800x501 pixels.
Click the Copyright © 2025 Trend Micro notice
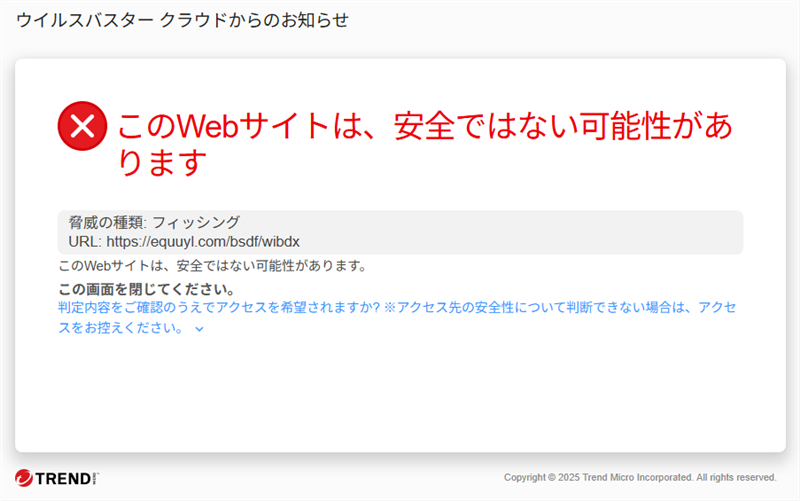click(x=640, y=478)
